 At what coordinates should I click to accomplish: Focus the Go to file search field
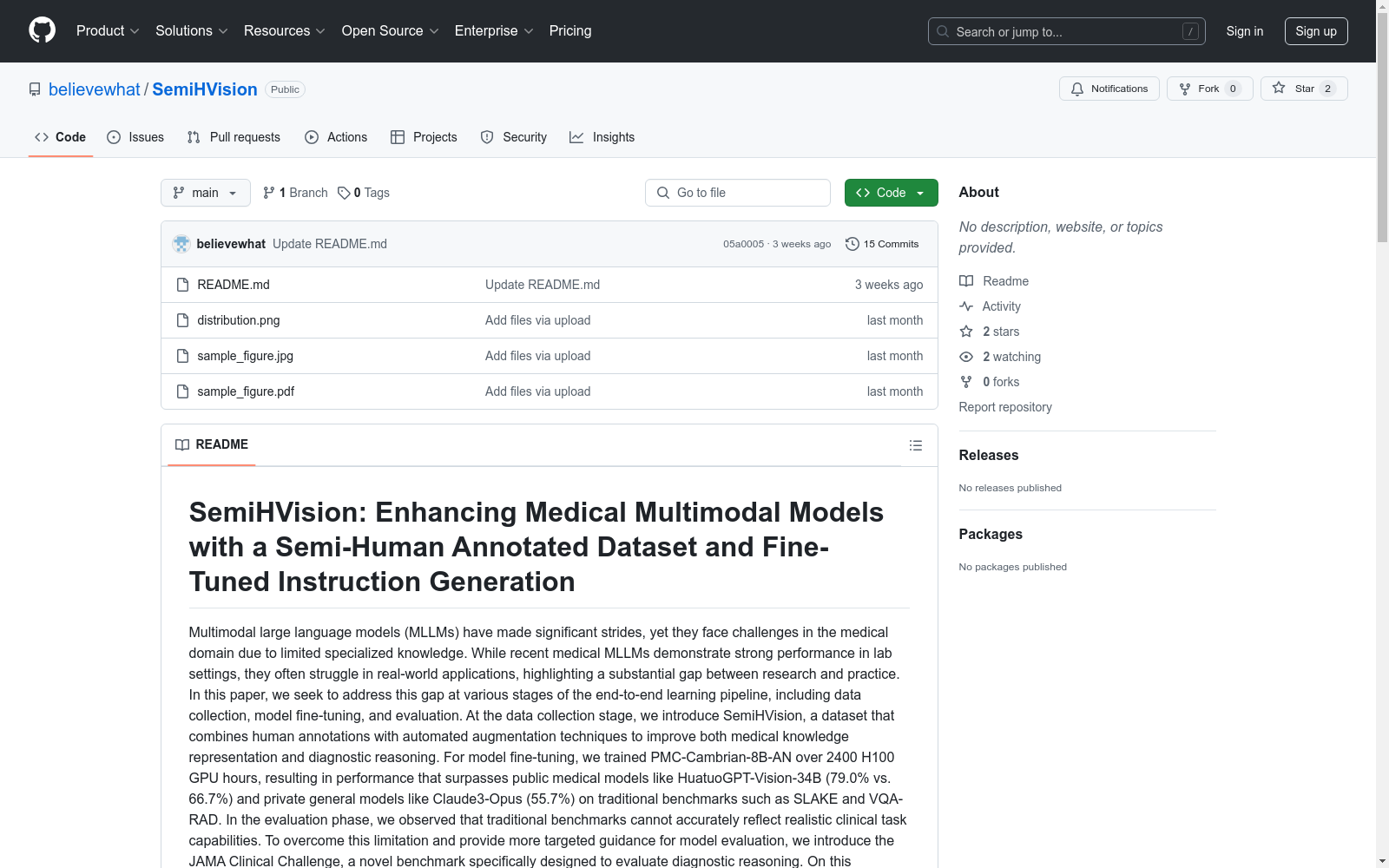pos(747,193)
